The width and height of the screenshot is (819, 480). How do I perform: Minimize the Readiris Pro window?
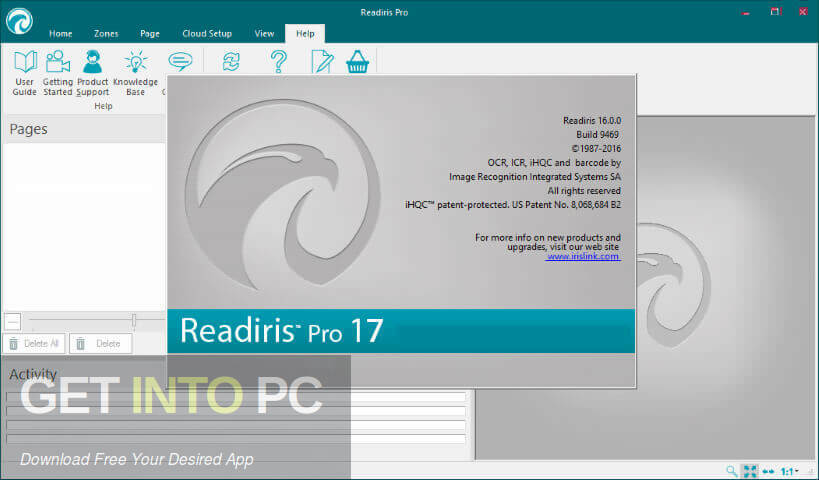click(x=746, y=12)
